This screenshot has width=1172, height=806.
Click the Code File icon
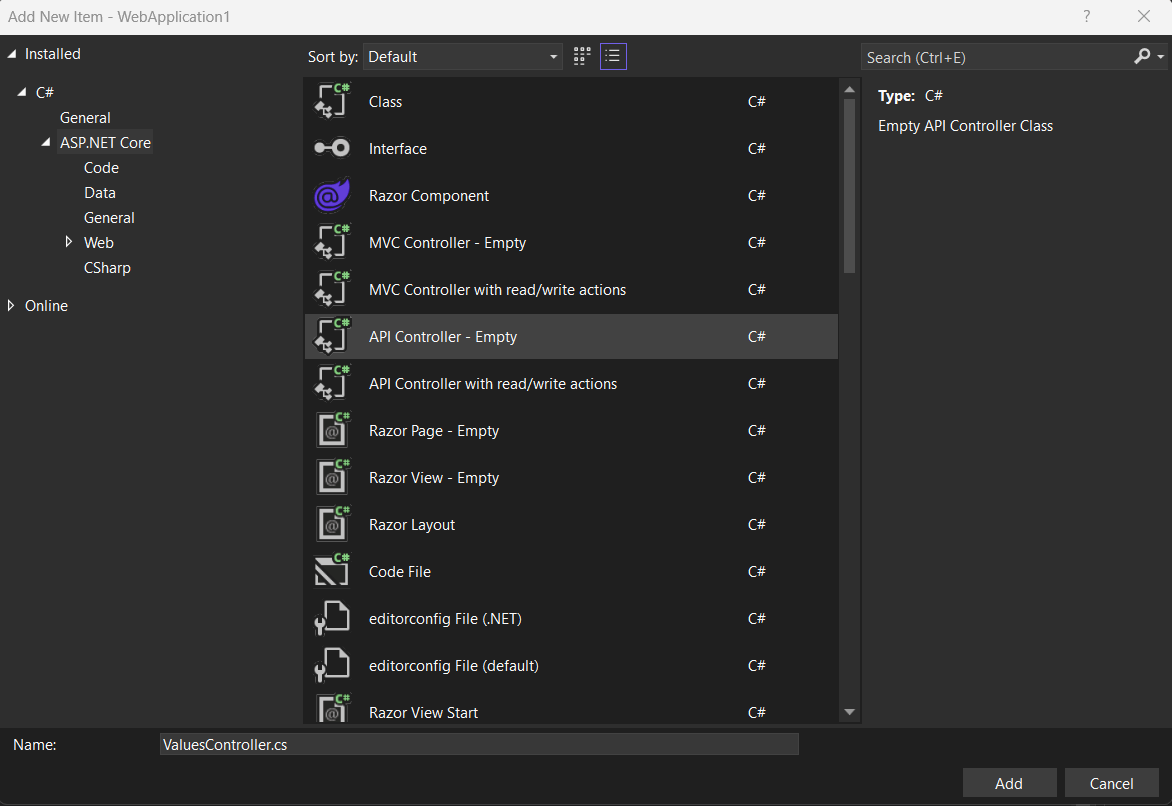332,571
